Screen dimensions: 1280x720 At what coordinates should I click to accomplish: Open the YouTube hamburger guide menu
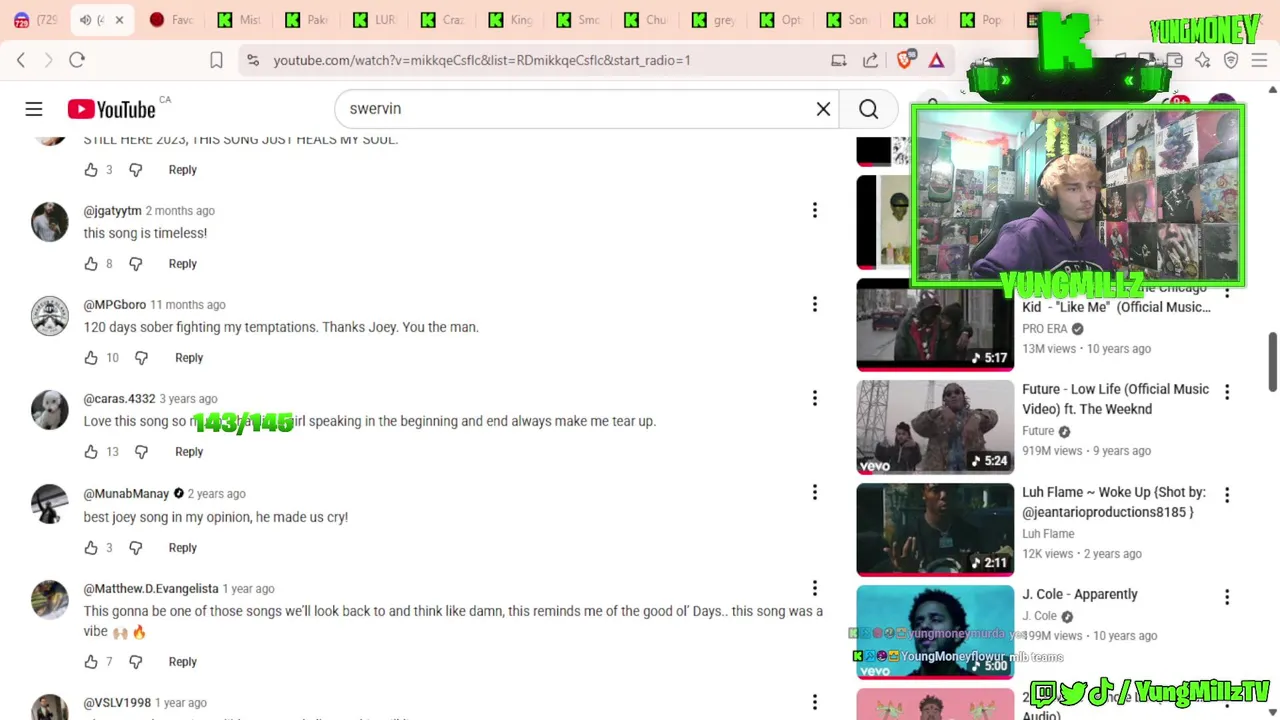tap(34, 109)
